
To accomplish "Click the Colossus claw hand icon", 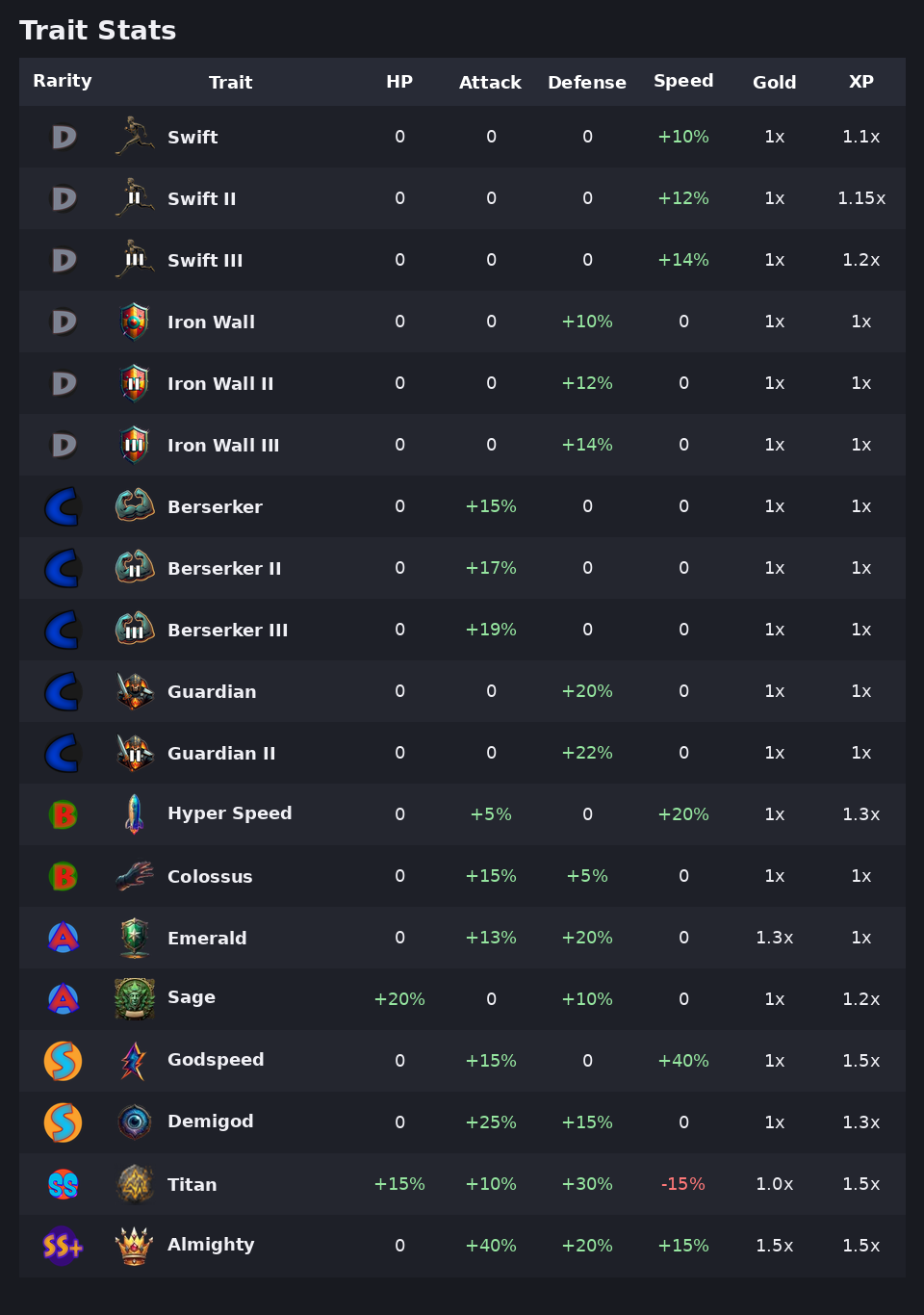I will click(x=135, y=876).
